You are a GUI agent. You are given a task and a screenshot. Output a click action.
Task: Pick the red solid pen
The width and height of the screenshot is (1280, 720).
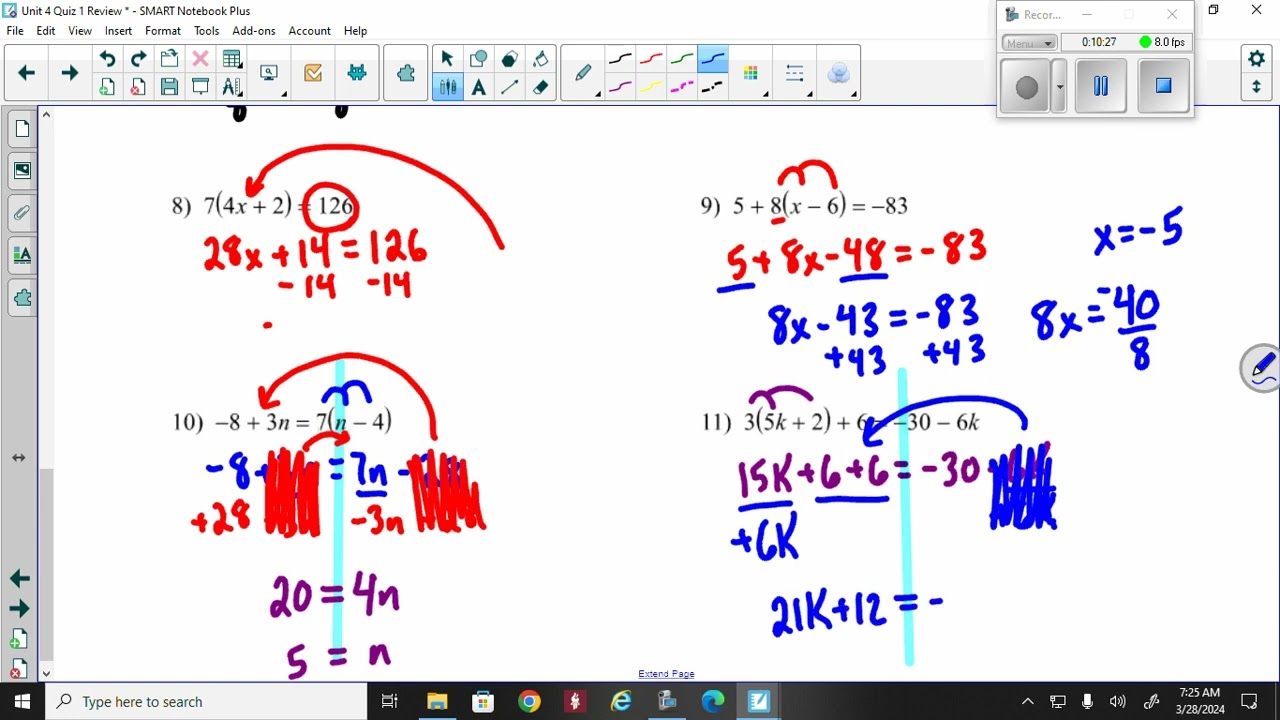[651, 59]
